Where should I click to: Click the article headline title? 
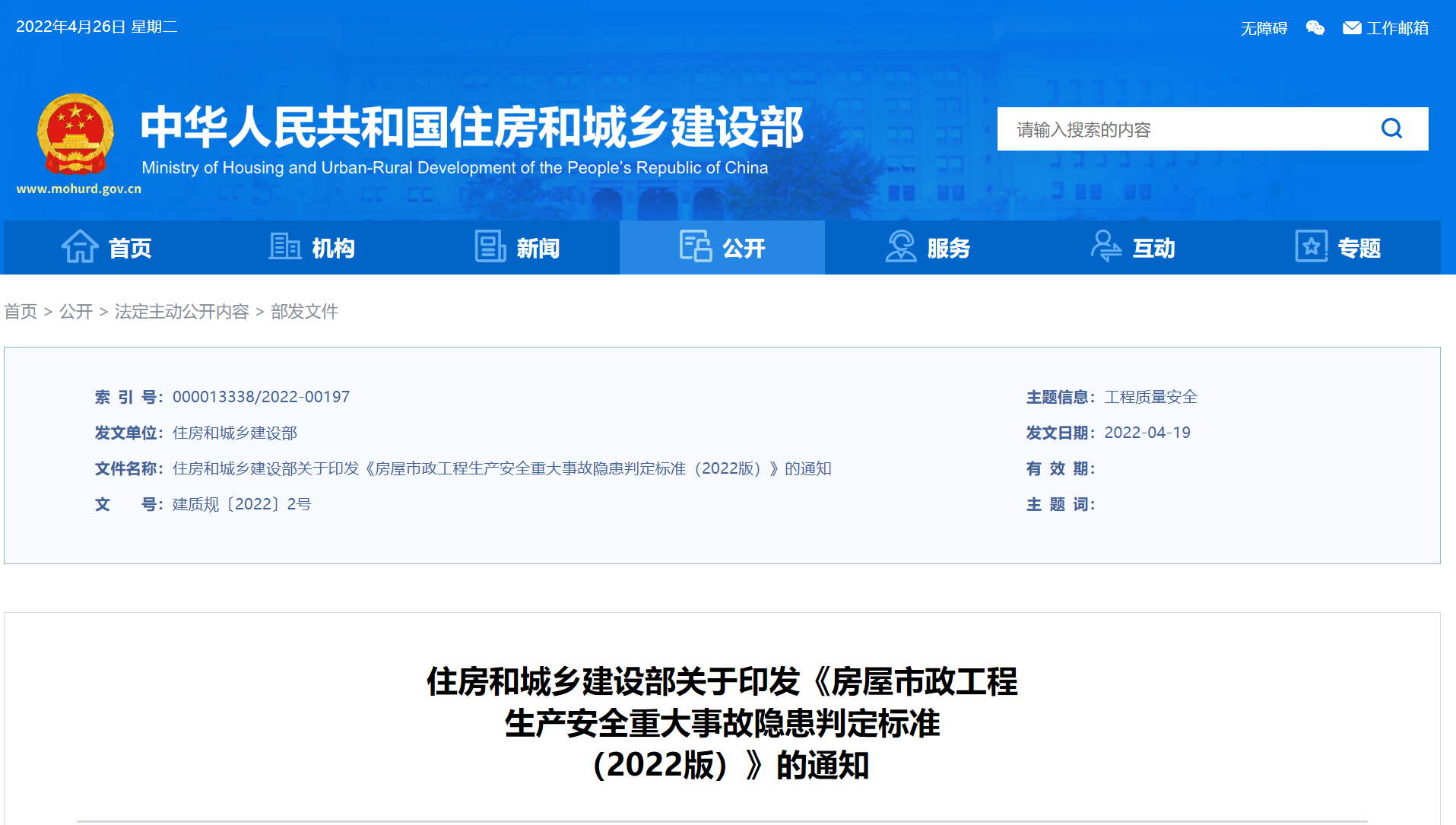tap(722, 723)
